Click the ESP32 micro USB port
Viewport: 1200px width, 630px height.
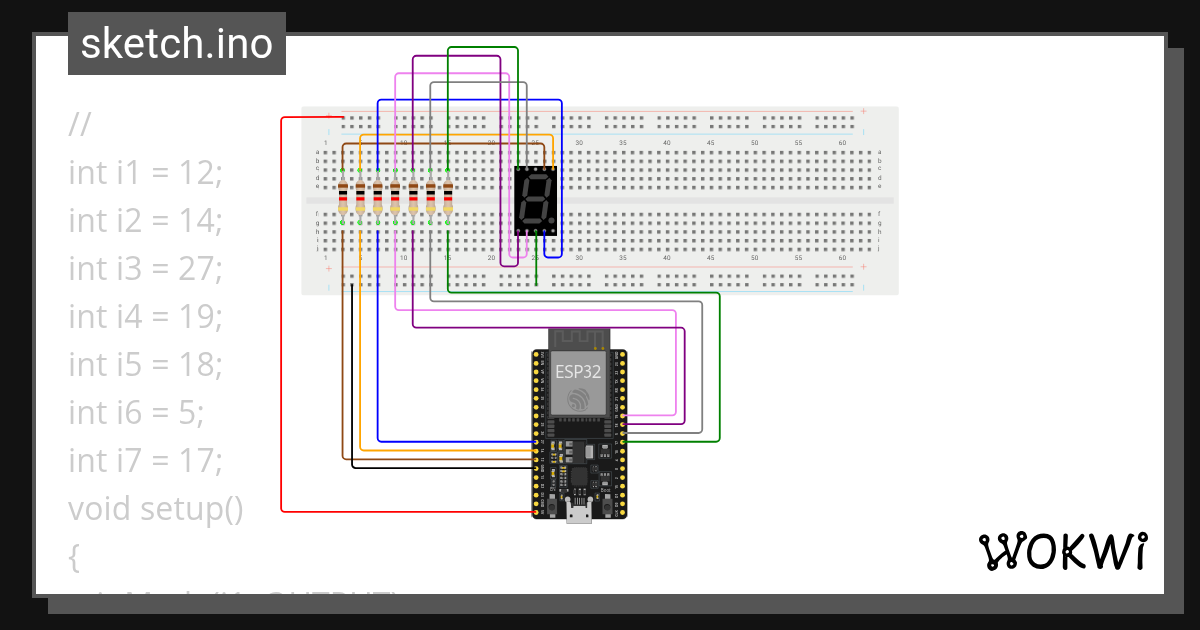pos(578,513)
